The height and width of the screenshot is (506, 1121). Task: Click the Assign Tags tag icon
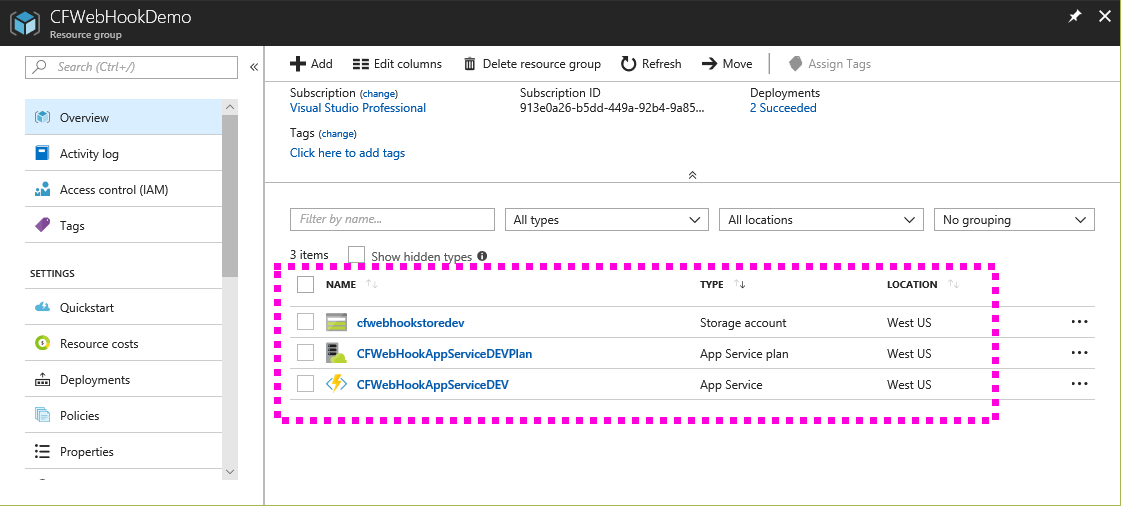796,64
